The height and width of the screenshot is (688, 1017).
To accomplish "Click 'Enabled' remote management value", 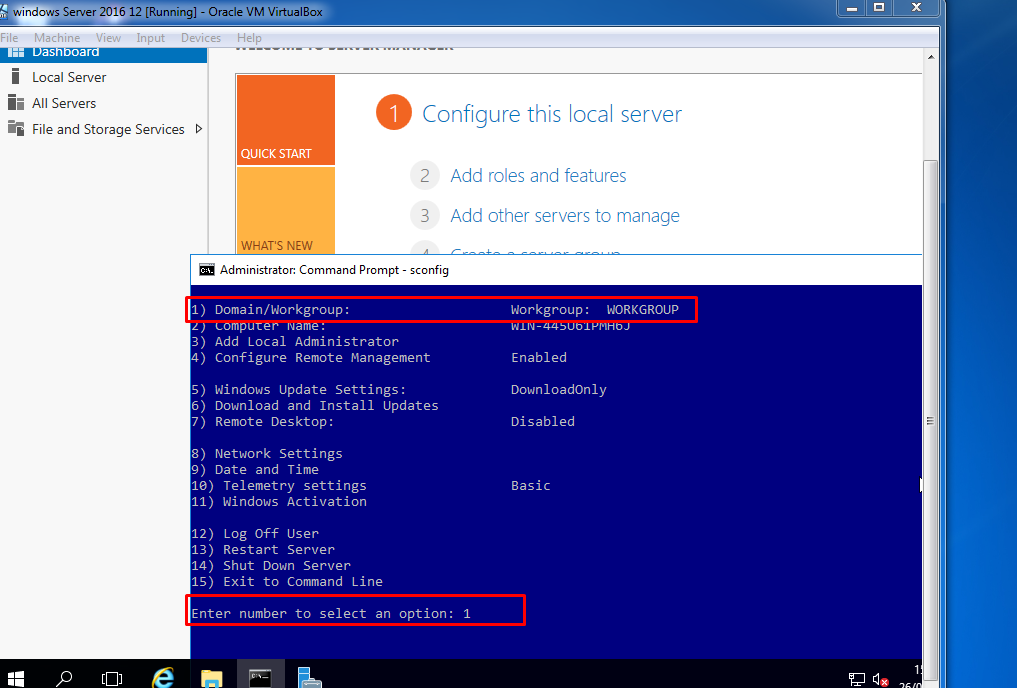I will point(538,358).
